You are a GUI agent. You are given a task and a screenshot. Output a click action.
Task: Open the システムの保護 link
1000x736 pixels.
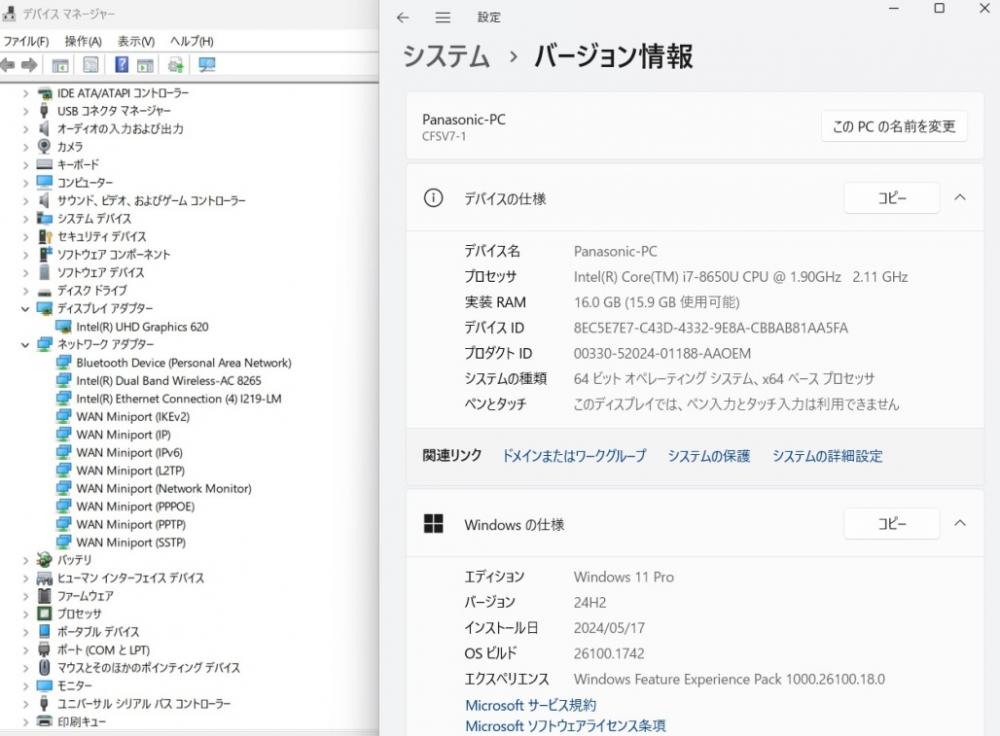coord(709,455)
